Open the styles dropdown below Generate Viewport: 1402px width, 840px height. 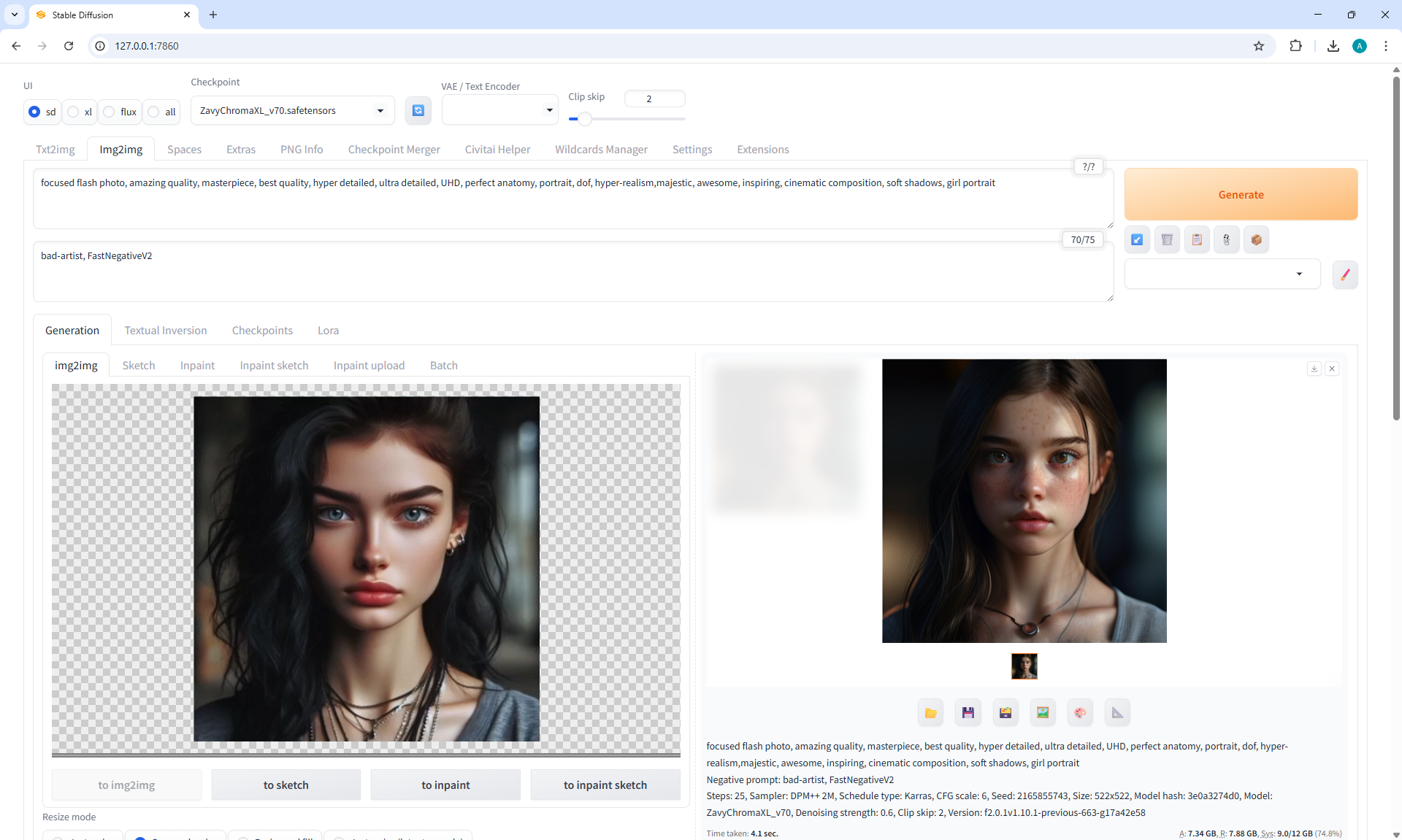(x=1222, y=274)
